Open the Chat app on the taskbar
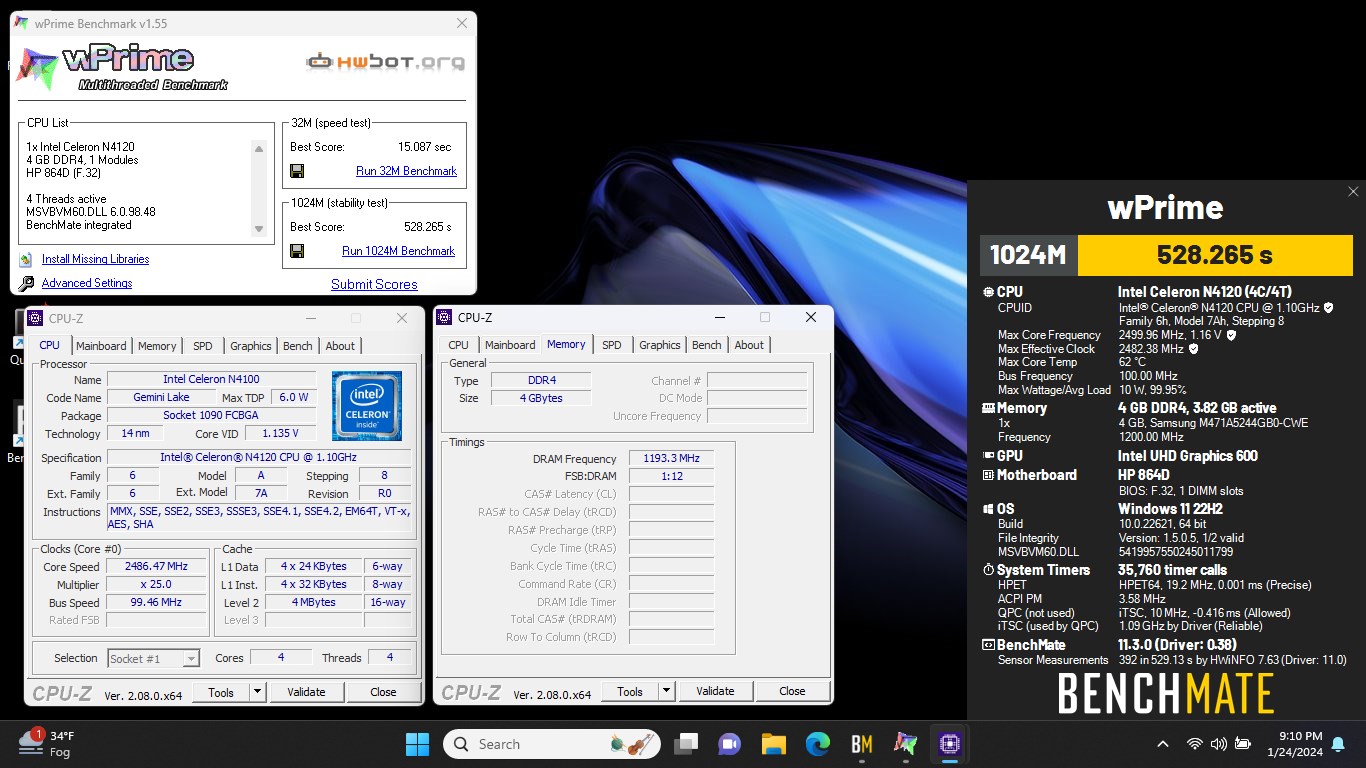Screen dimensions: 1366x768 pyautogui.click(x=730, y=744)
